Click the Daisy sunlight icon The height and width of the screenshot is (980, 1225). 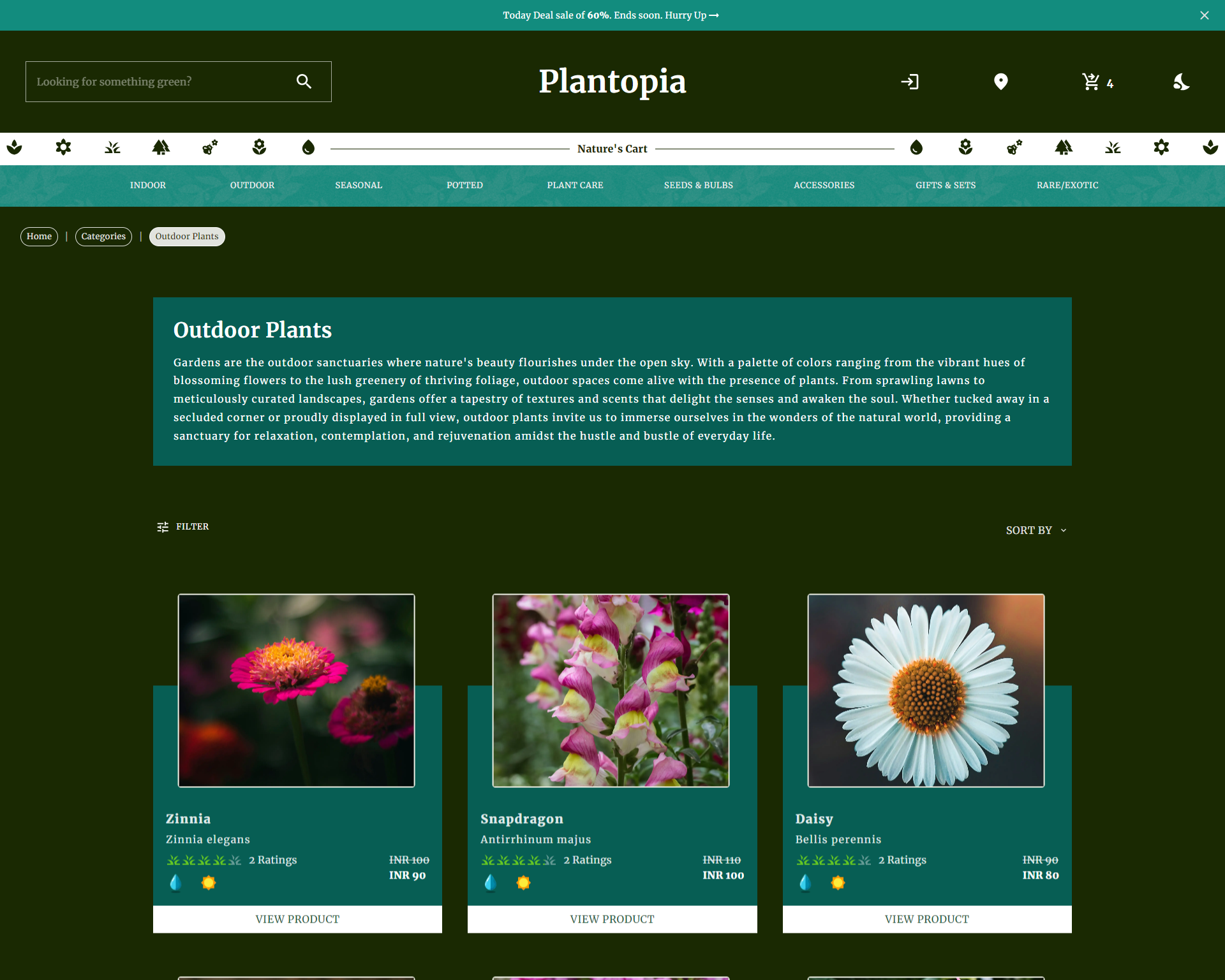(838, 883)
